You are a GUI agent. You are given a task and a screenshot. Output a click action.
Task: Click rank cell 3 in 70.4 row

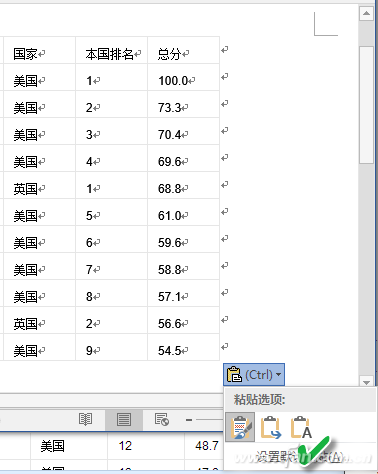[x=112, y=131]
